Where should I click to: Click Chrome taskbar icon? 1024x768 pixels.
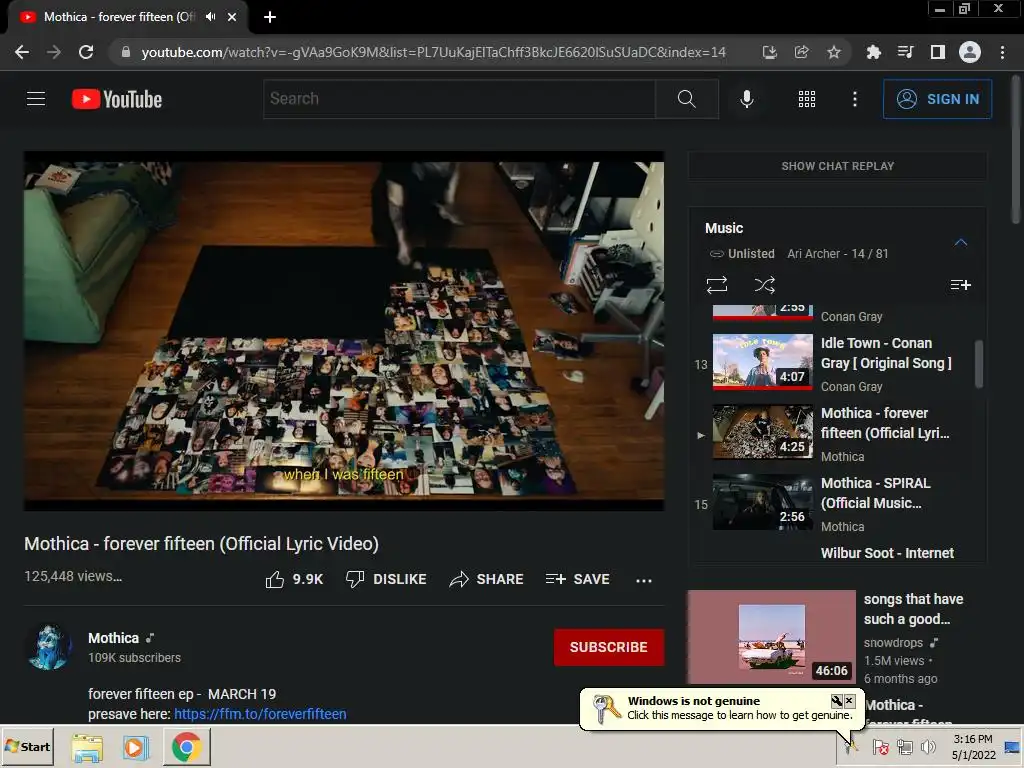pos(187,748)
